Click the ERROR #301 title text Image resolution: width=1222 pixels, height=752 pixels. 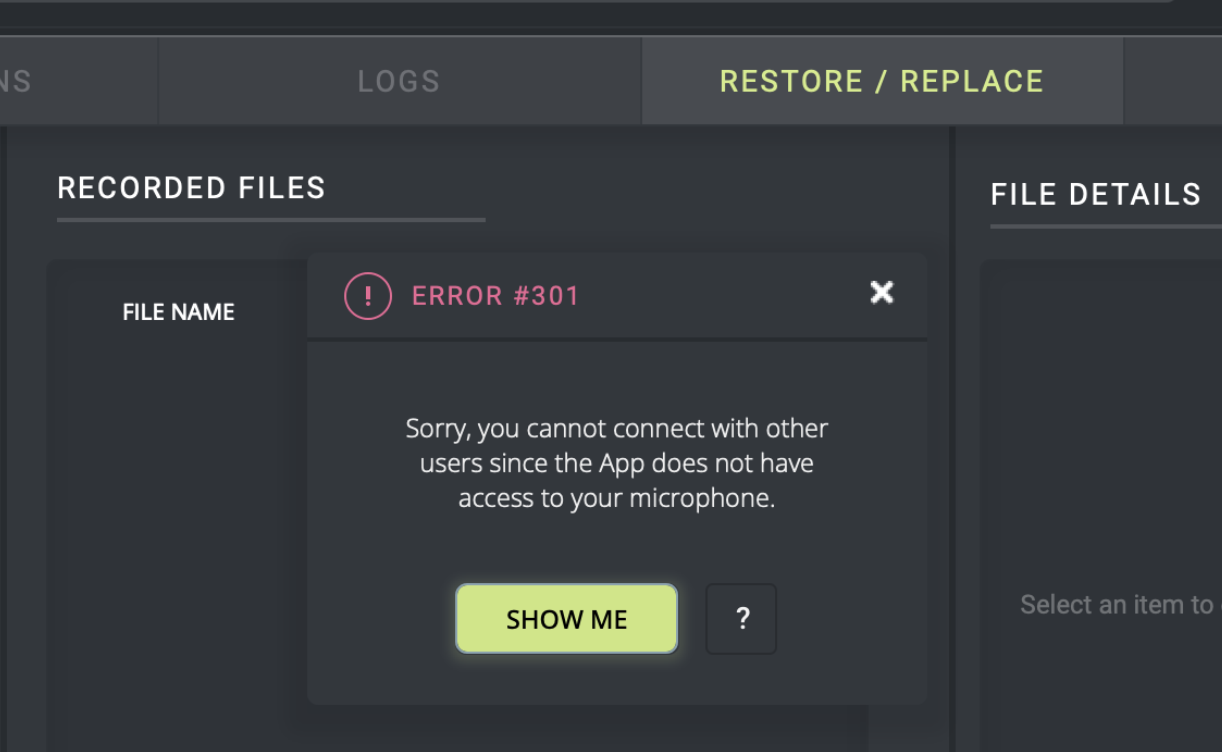tap(495, 296)
